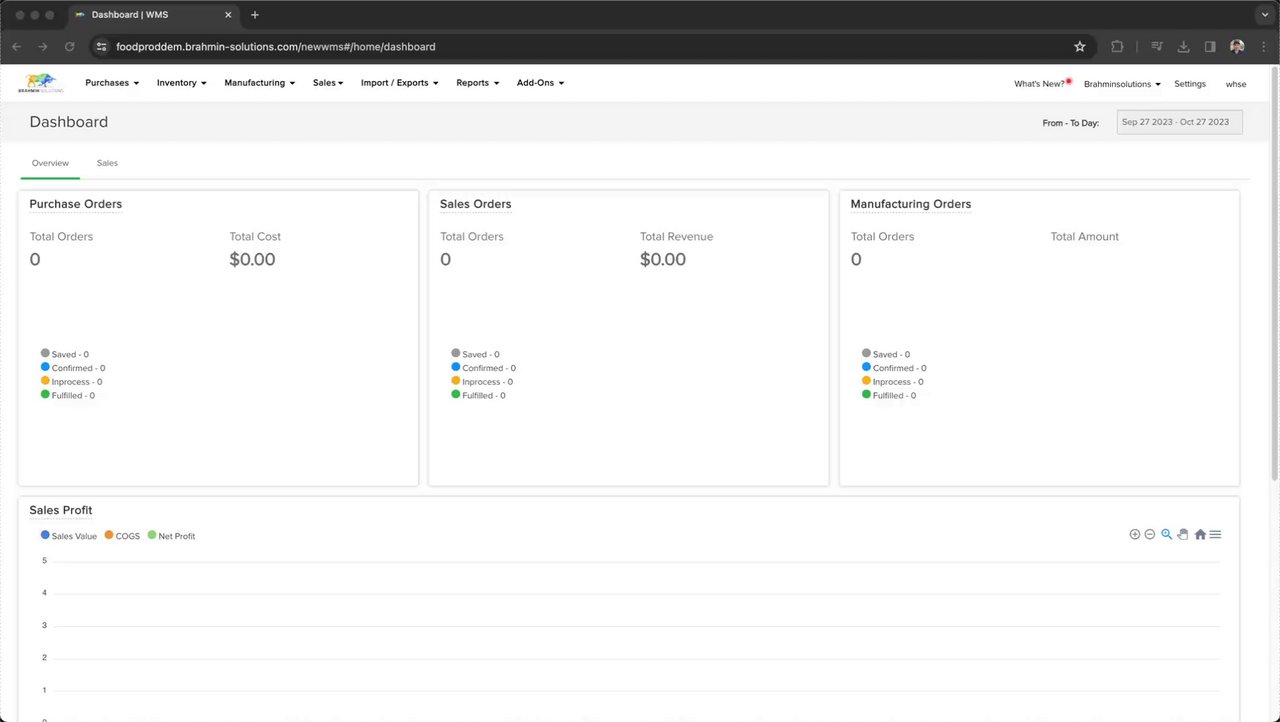Open the Inventory dropdown menu

pos(181,83)
